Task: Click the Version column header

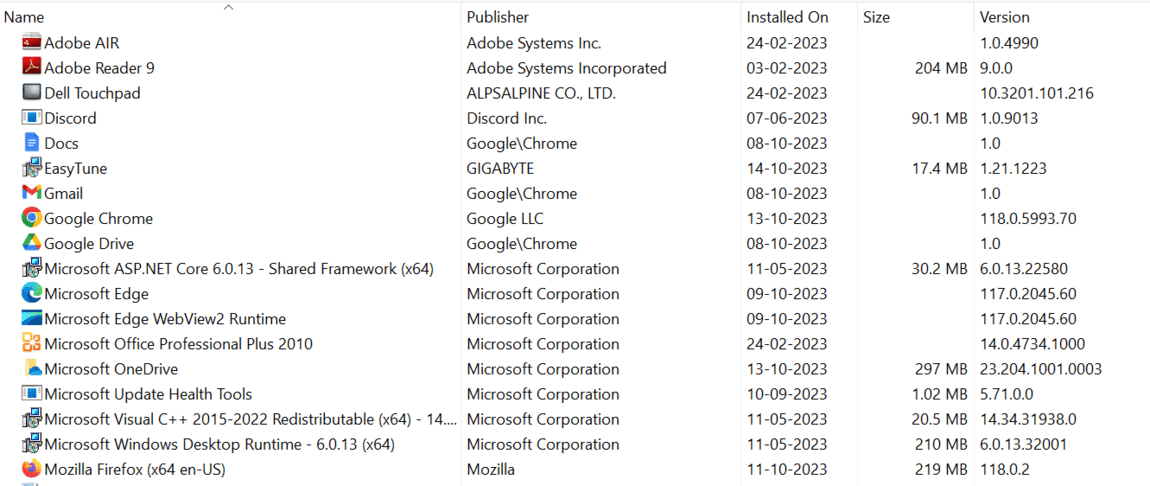Action: [x=1005, y=17]
